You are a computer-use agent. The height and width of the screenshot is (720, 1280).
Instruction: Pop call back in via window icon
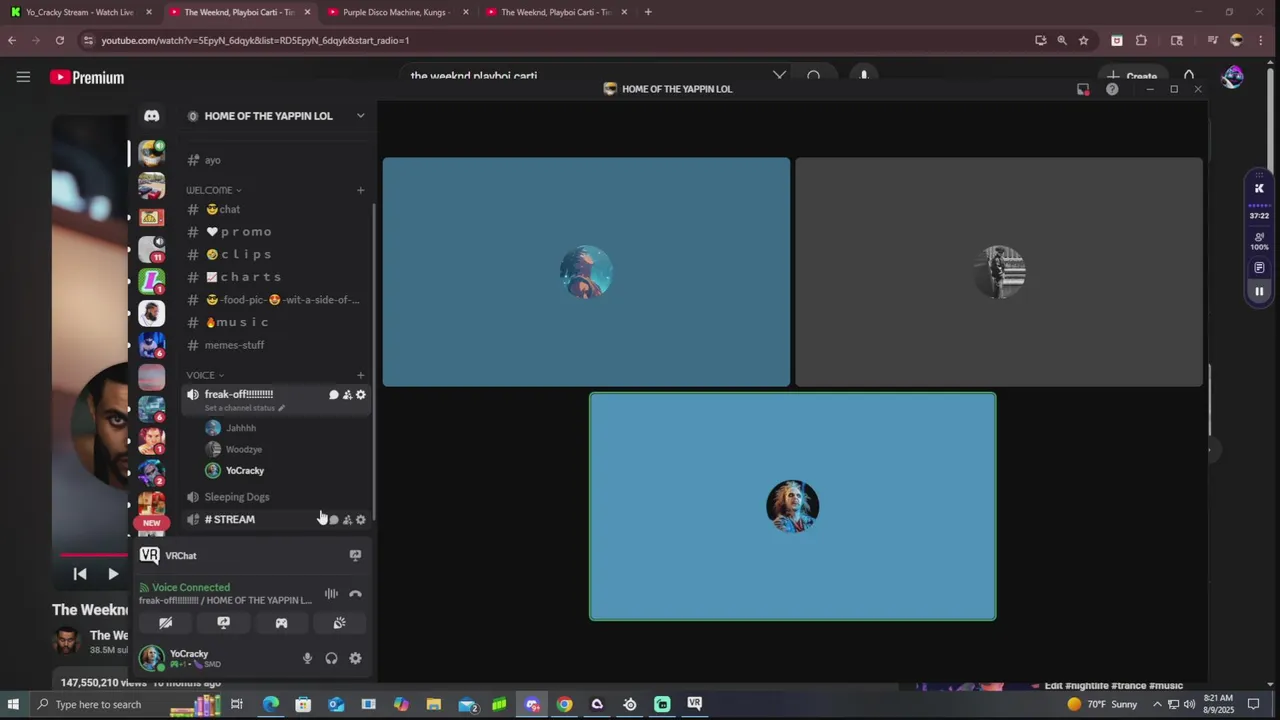point(1083,89)
